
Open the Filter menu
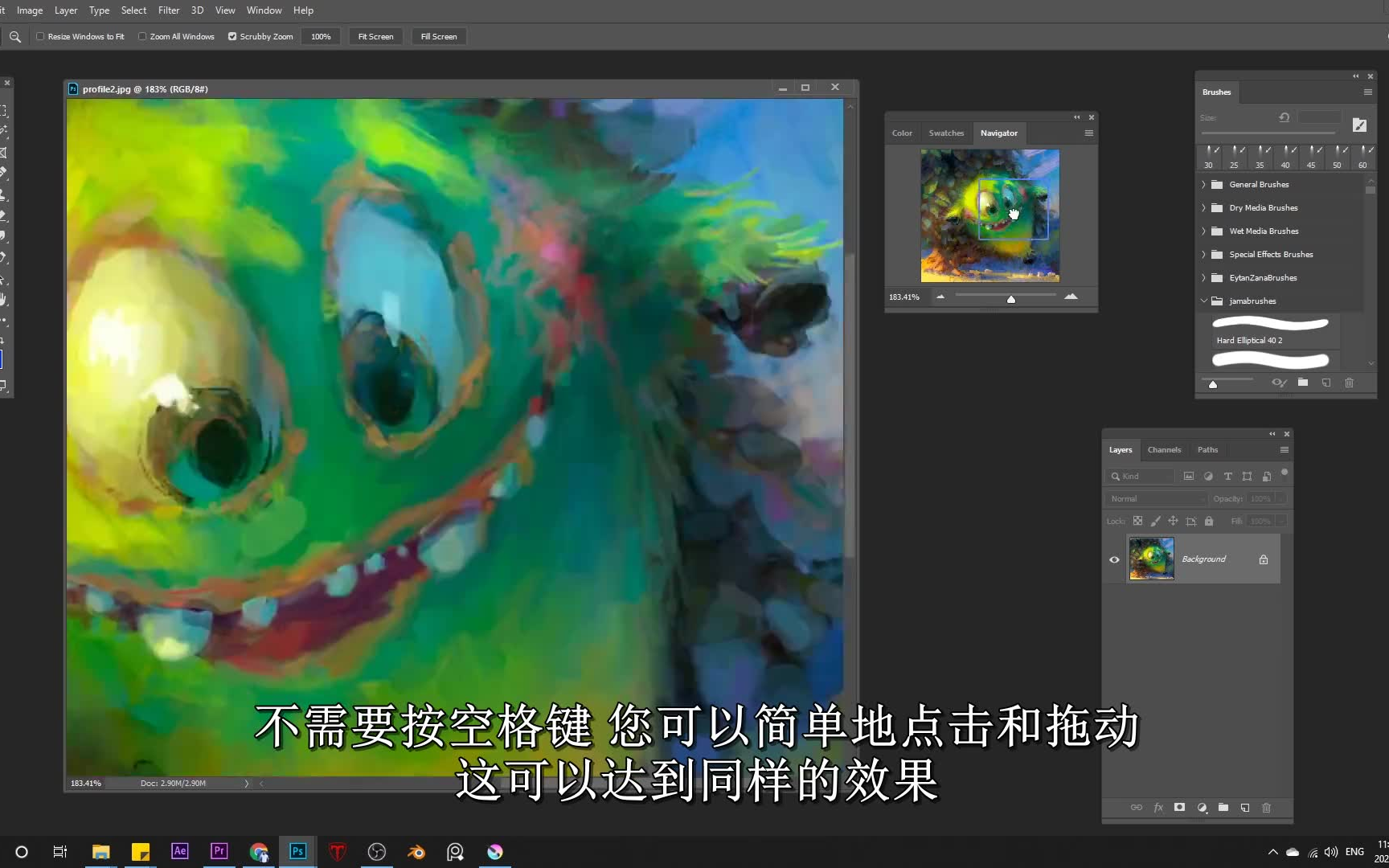(169, 10)
